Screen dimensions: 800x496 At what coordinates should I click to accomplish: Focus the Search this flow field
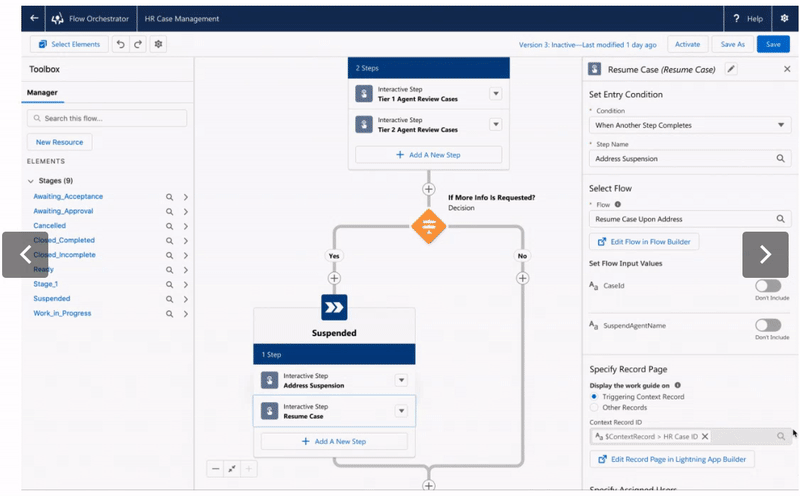(x=107, y=118)
